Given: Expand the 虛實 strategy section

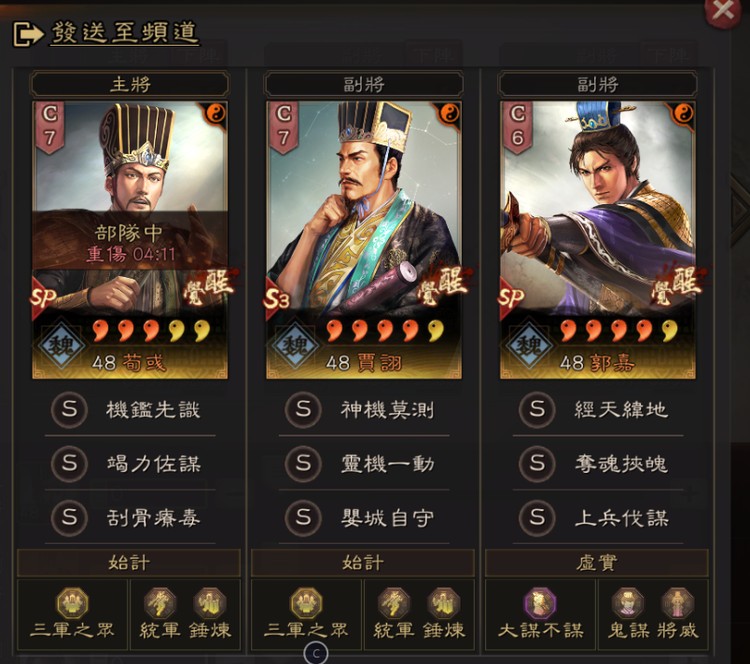Looking at the screenshot, I should (596, 563).
